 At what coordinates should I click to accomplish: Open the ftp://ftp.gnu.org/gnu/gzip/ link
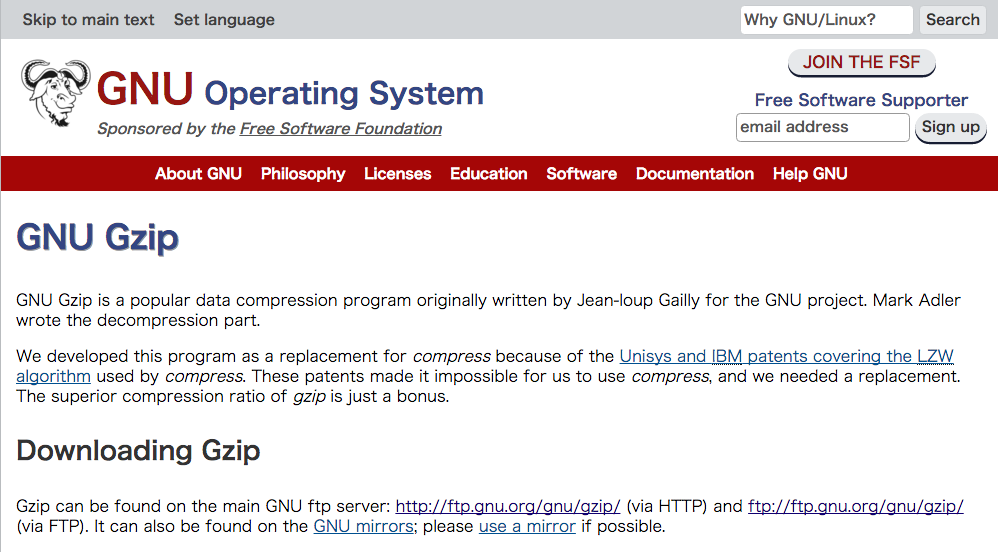(x=855, y=507)
